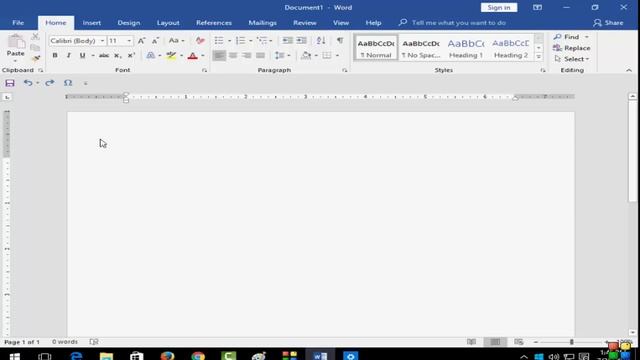Viewport: 640px width, 360px height.
Task: Undo last action in Quick Access
Action: click(28, 83)
